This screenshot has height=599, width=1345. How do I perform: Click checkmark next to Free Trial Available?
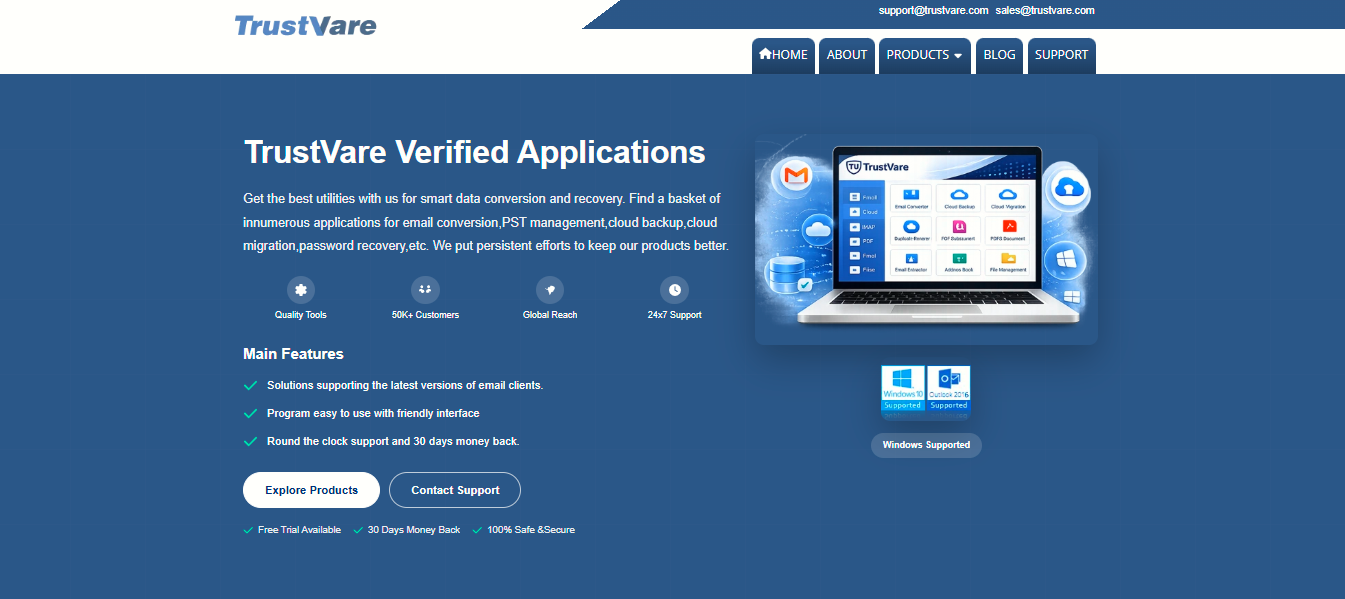coord(248,530)
